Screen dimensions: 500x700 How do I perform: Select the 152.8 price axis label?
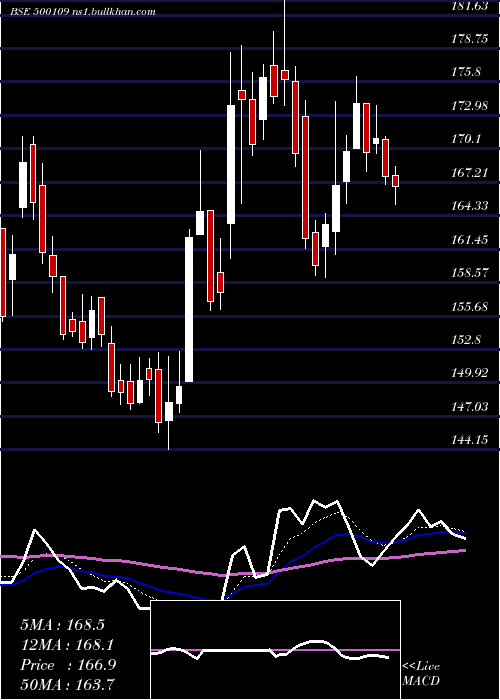pos(468,340)
